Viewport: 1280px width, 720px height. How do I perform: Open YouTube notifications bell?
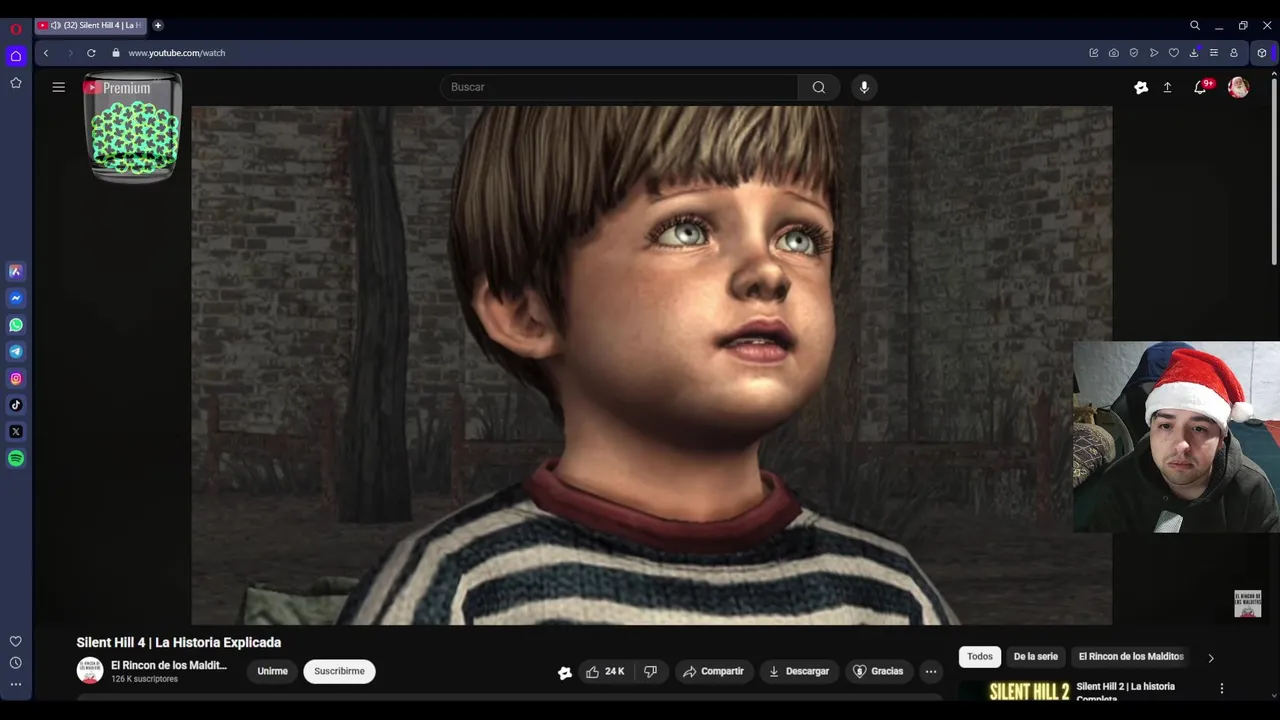(1200, 87)
